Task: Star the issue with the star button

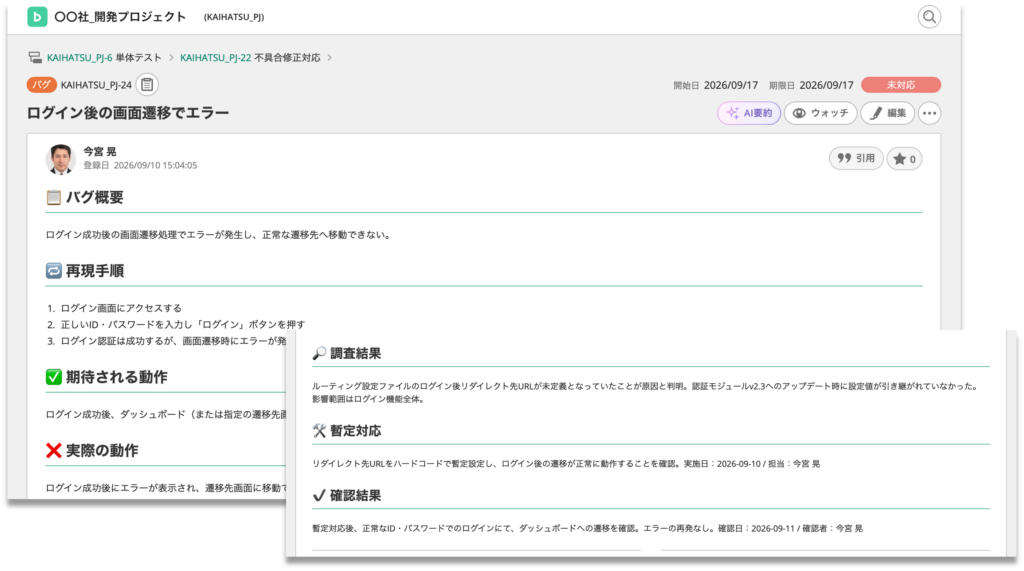Action: 904,159
